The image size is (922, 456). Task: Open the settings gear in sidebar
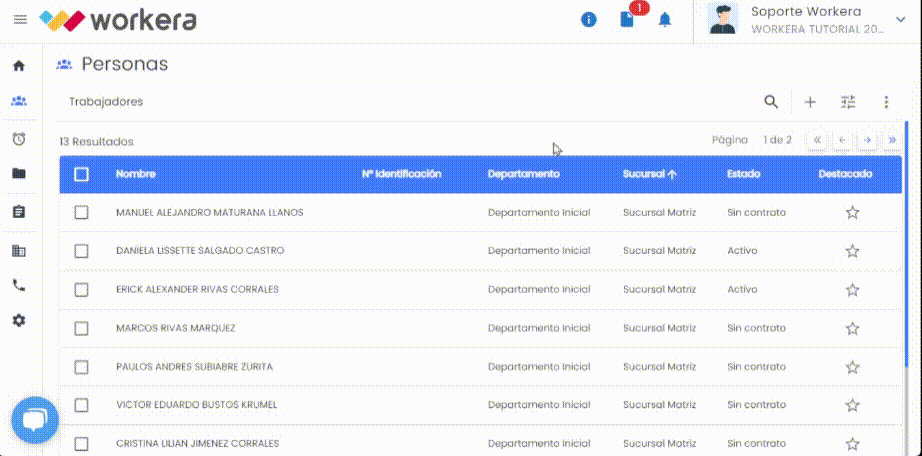point(19,321)
